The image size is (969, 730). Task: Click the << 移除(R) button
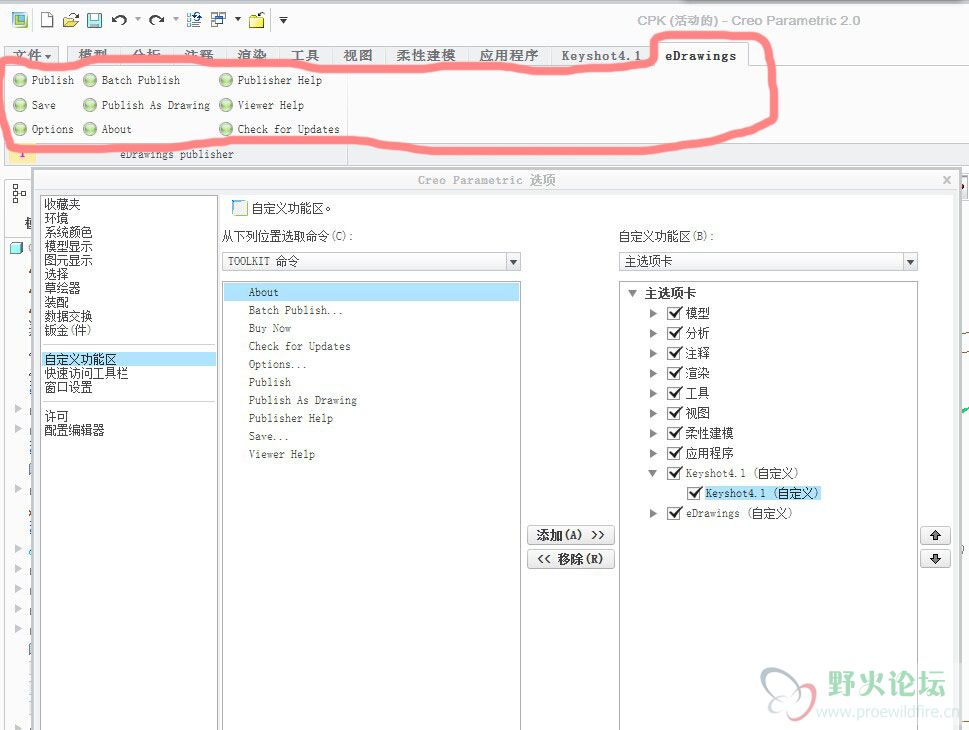tap(570, 559)
